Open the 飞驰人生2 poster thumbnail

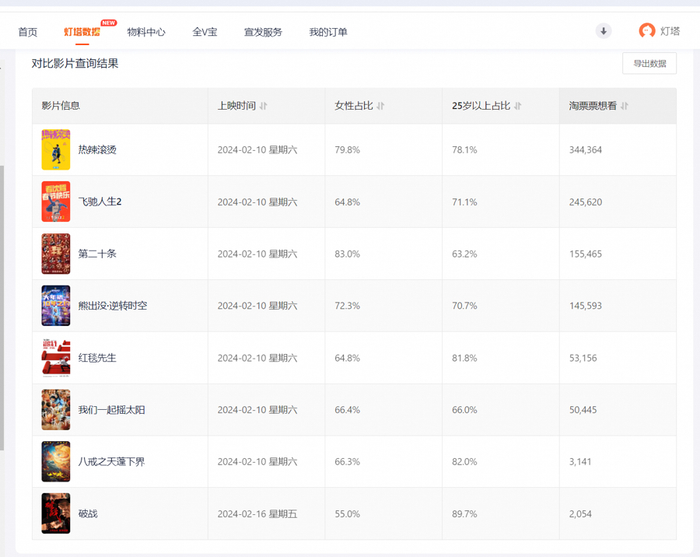56,201
